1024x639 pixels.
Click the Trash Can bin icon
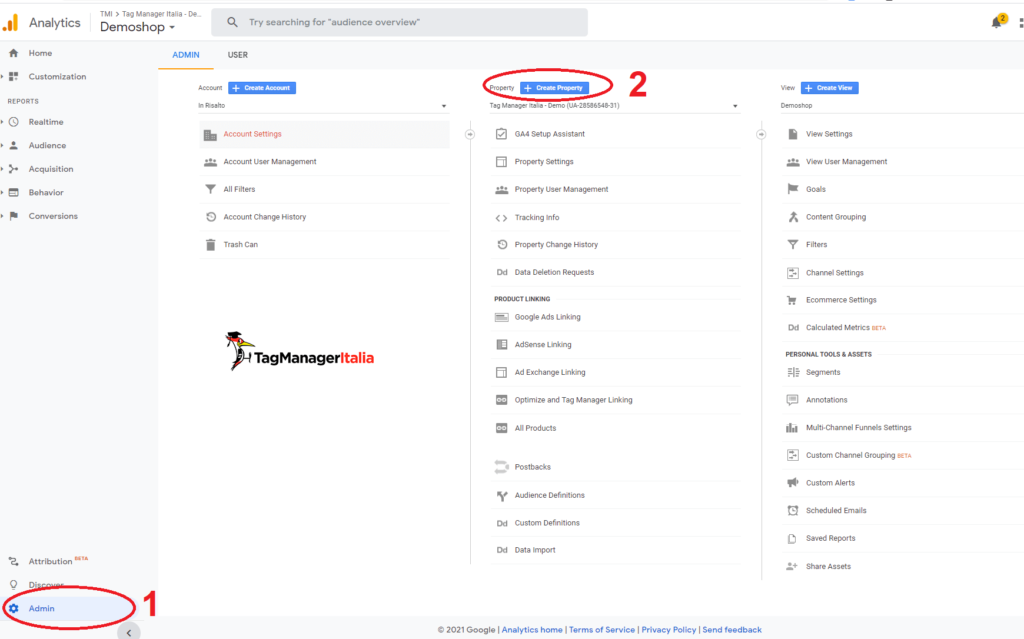click(210, 245)
